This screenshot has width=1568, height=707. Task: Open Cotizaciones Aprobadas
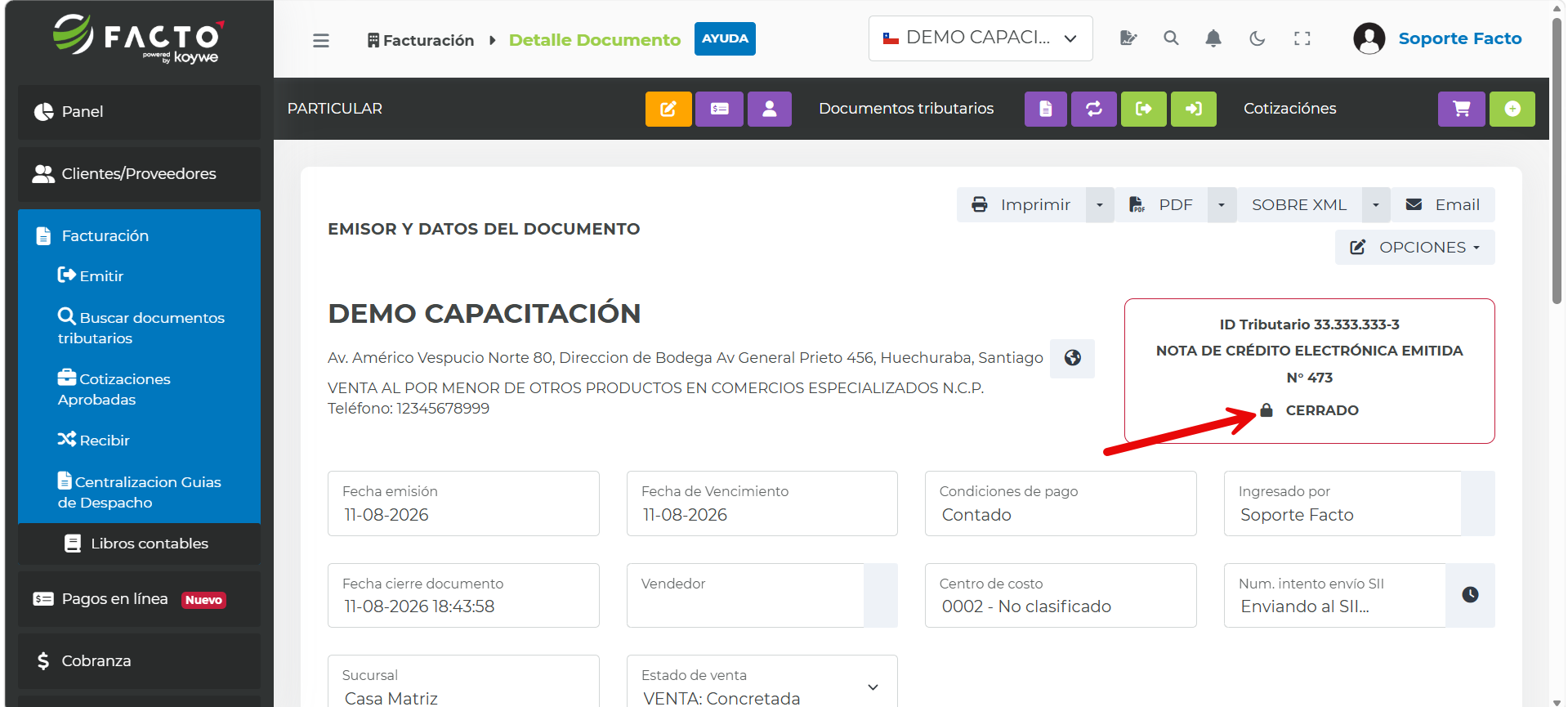pos(114,389)
